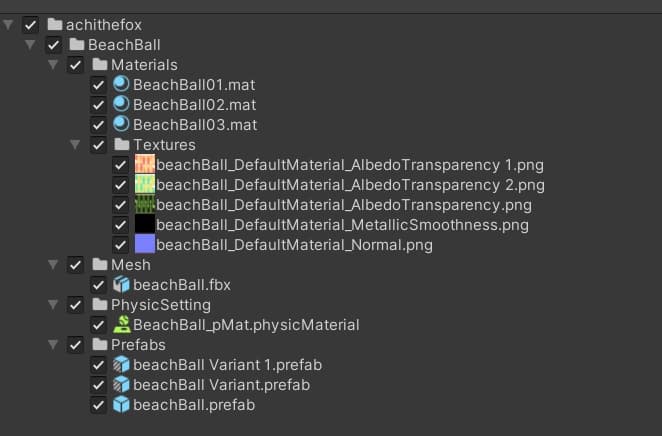Select BeachBall_pMat.physicMaterial file name
The image size is (662, 436).
tap(246, 325)
